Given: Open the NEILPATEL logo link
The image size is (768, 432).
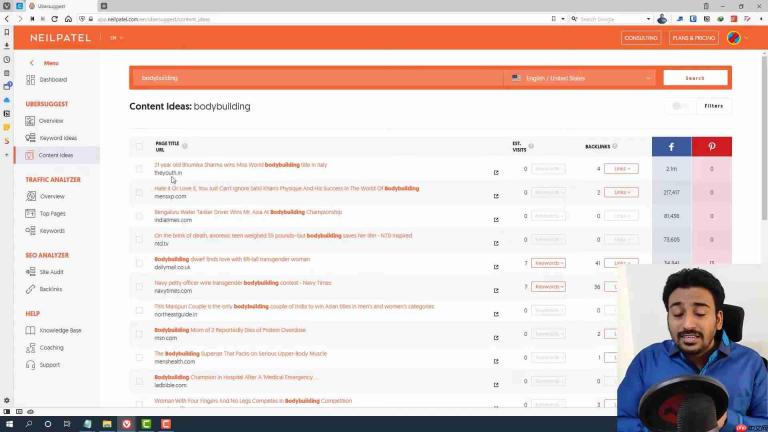Looking at the screenshot, I should point(60,38).
